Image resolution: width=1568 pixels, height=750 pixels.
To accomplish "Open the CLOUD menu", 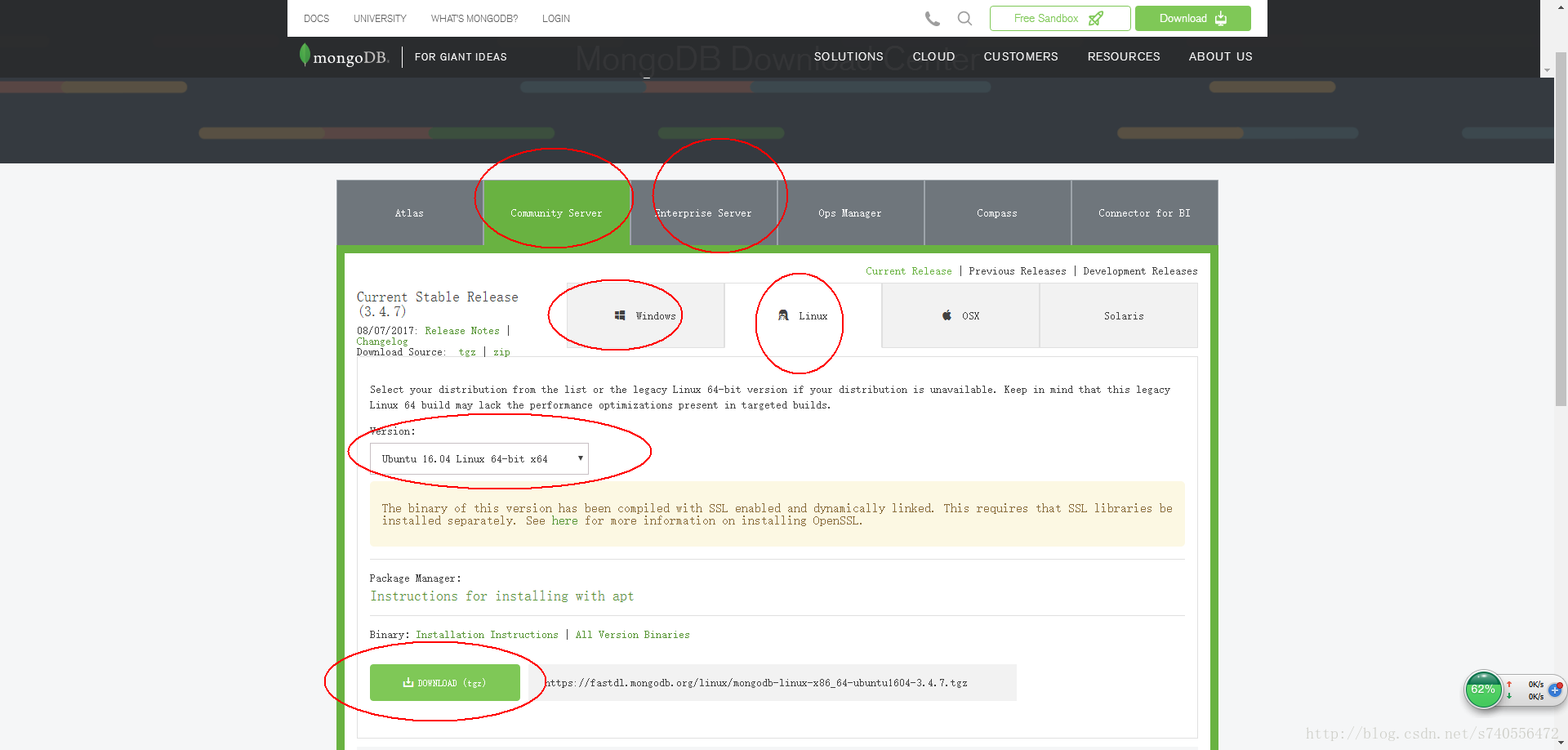I will click(933, 56).
